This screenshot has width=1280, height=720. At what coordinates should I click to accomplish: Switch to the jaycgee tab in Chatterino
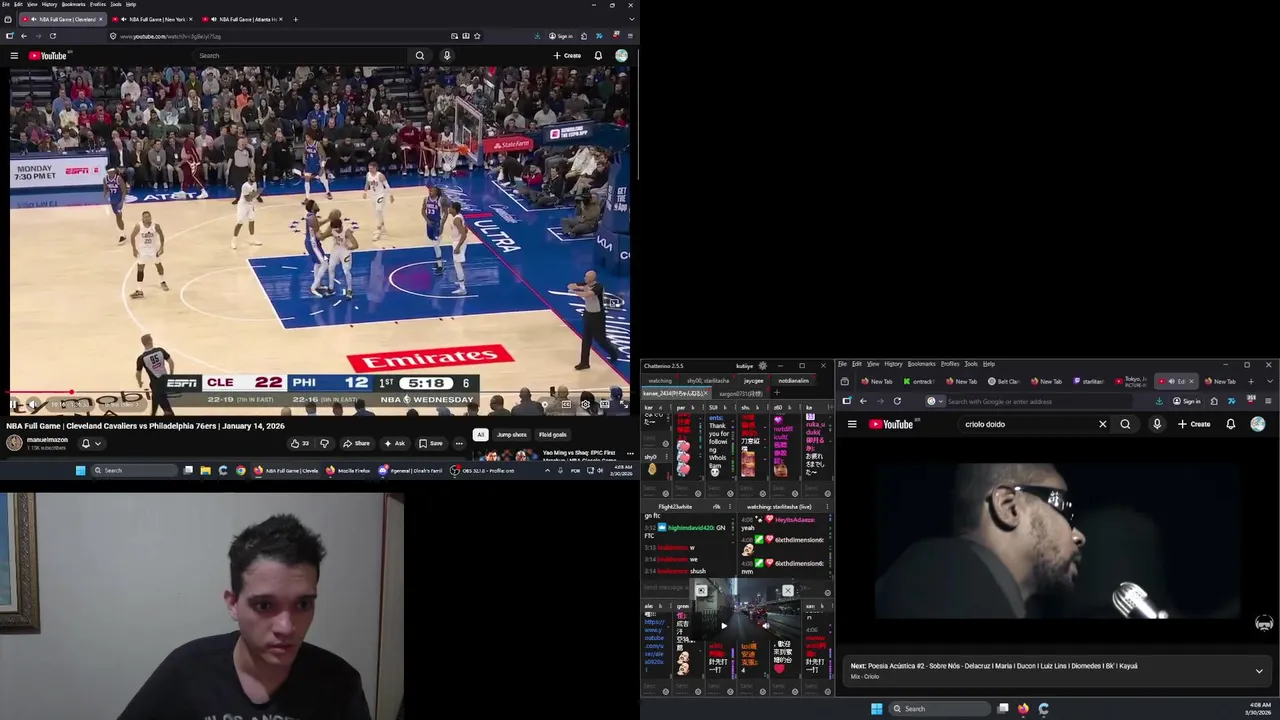[753, 381]
